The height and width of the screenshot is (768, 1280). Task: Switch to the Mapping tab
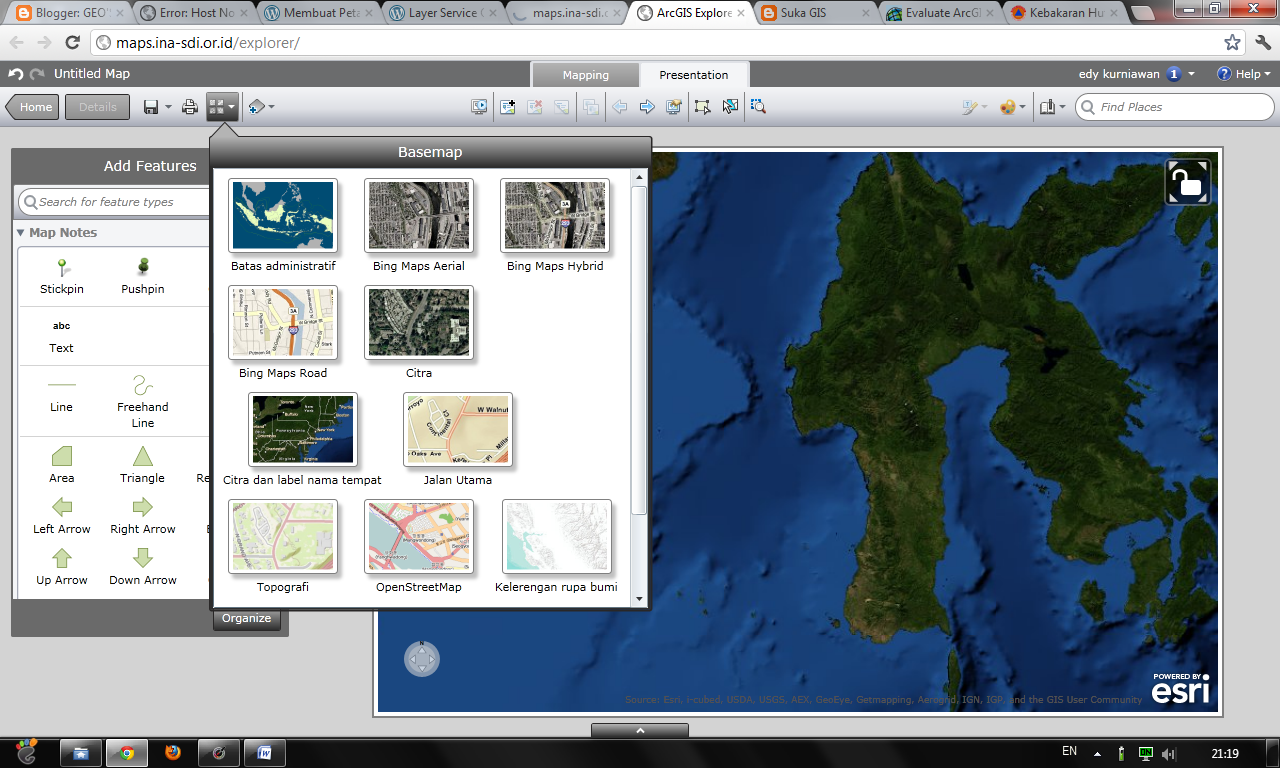click(x=585, y=74)
